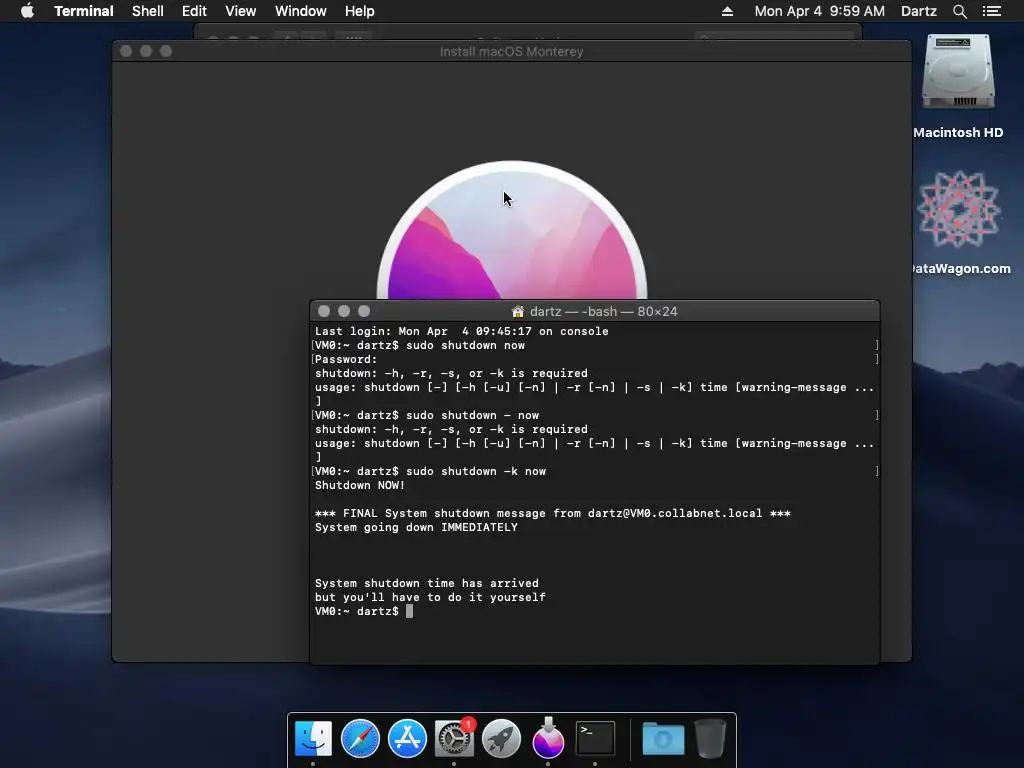Click the 'Password:' prompt line
The image size is (1024, 768).
346,359
